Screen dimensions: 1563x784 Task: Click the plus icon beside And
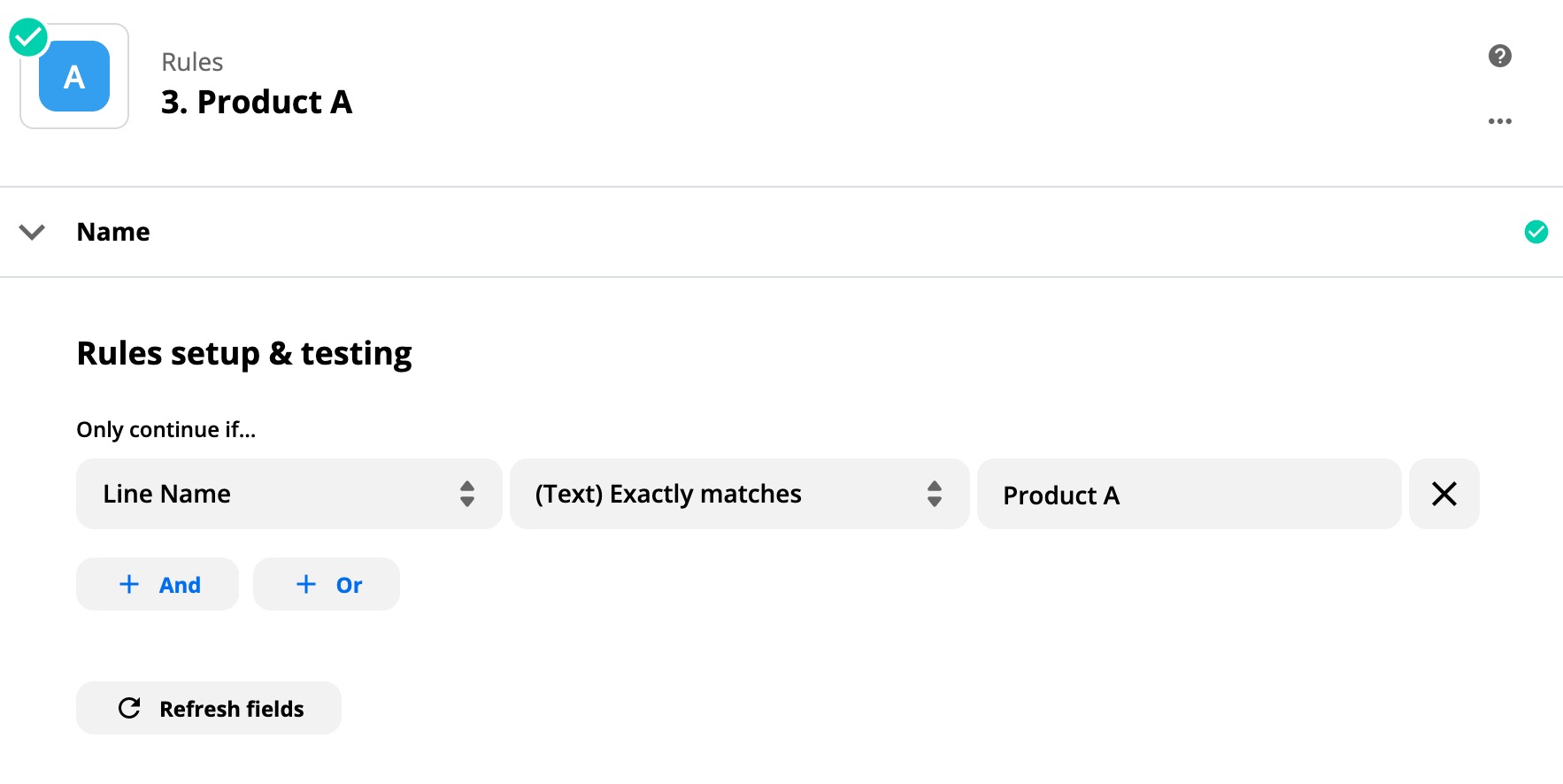click(x=129, y=584)
